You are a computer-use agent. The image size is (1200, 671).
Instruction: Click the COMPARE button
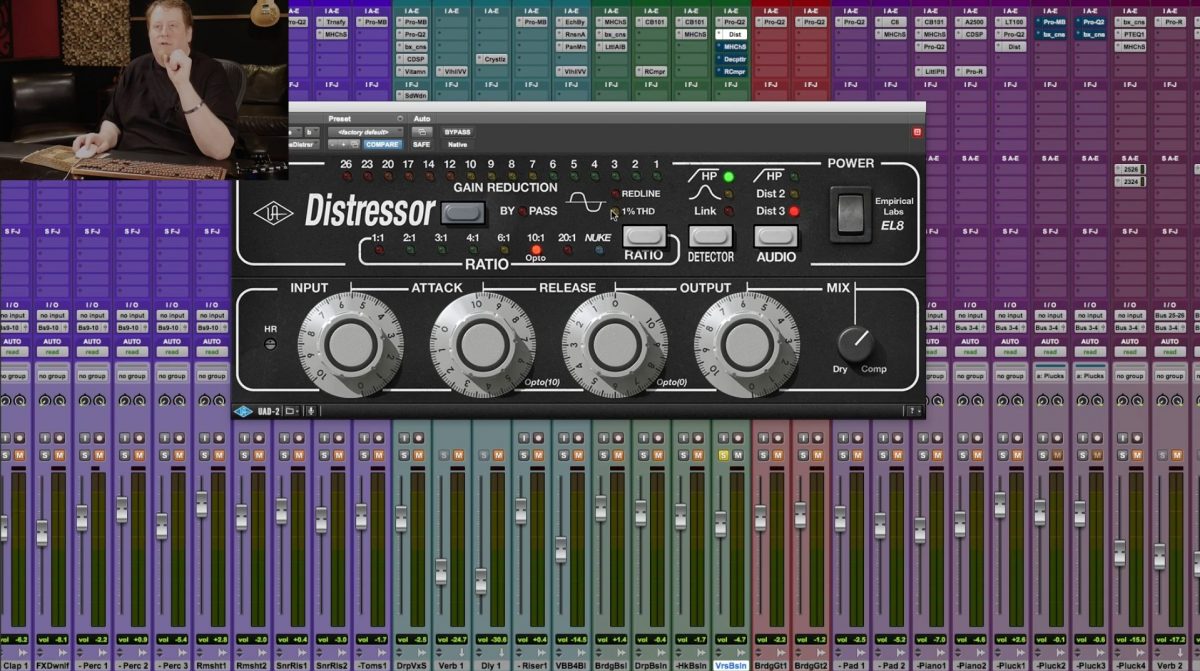[x=382, y=145]
